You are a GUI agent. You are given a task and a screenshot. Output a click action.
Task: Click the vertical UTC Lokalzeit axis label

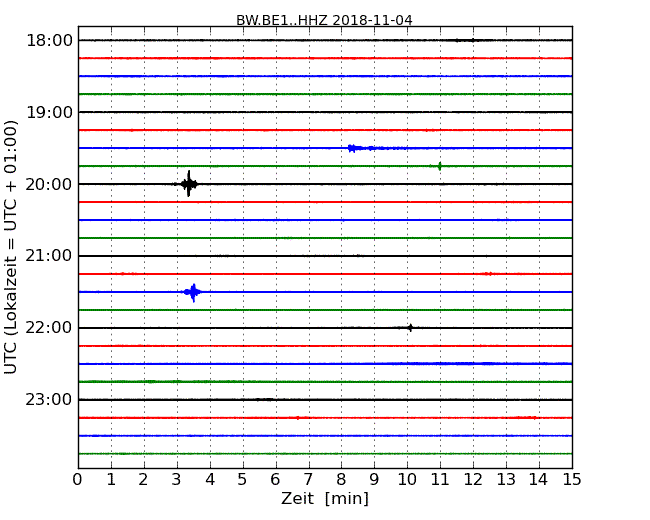coord(11,247)
